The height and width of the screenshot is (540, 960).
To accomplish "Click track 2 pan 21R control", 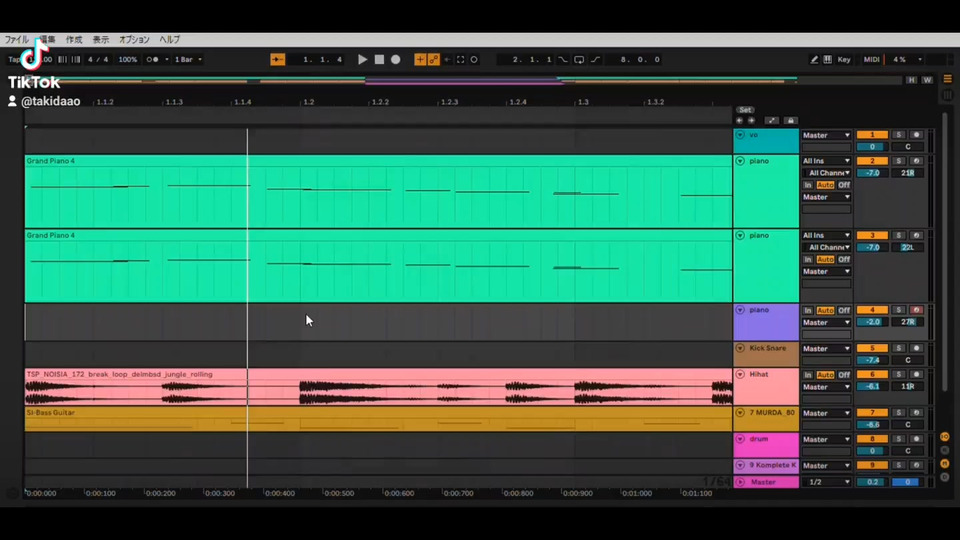I will 907,173.
